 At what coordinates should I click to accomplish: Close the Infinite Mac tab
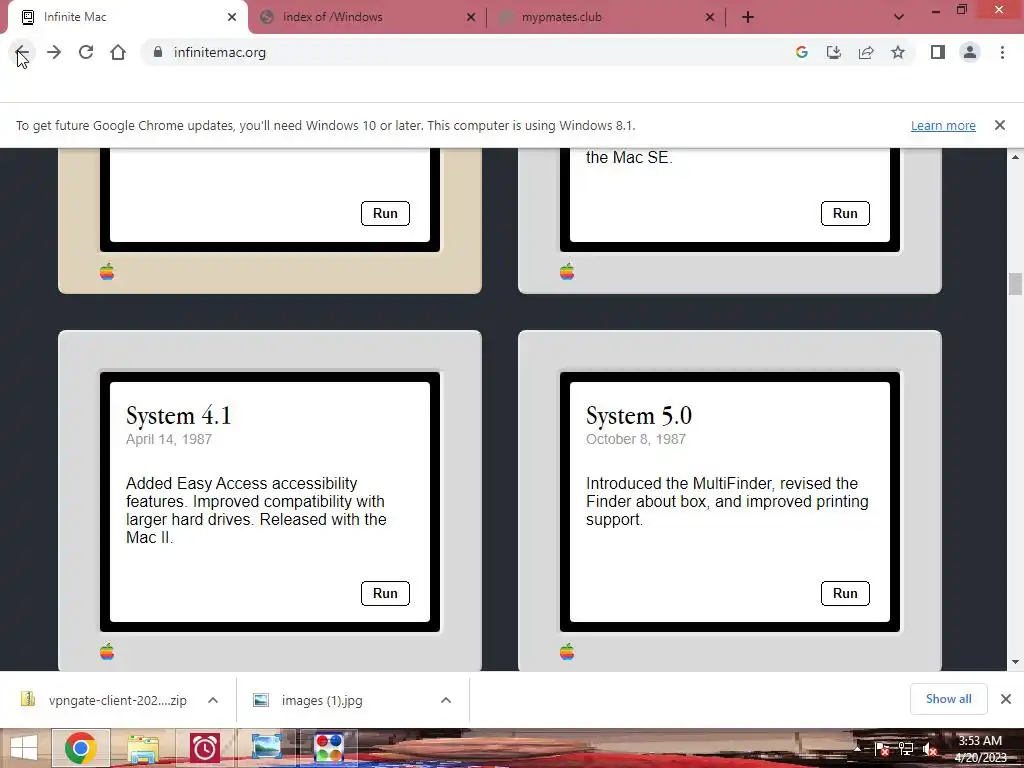click(232, 17)
